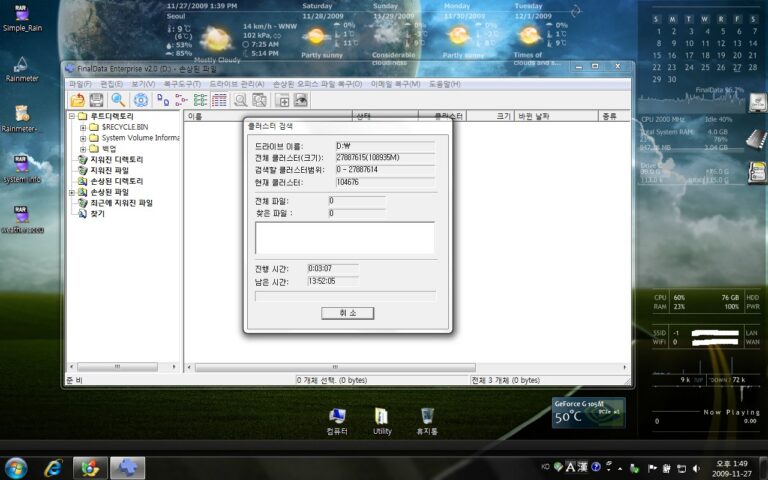The width and height of the screenshot is (768, 480).
Task: Select 손상된 파일 in the tree
Action: [109, 192]
